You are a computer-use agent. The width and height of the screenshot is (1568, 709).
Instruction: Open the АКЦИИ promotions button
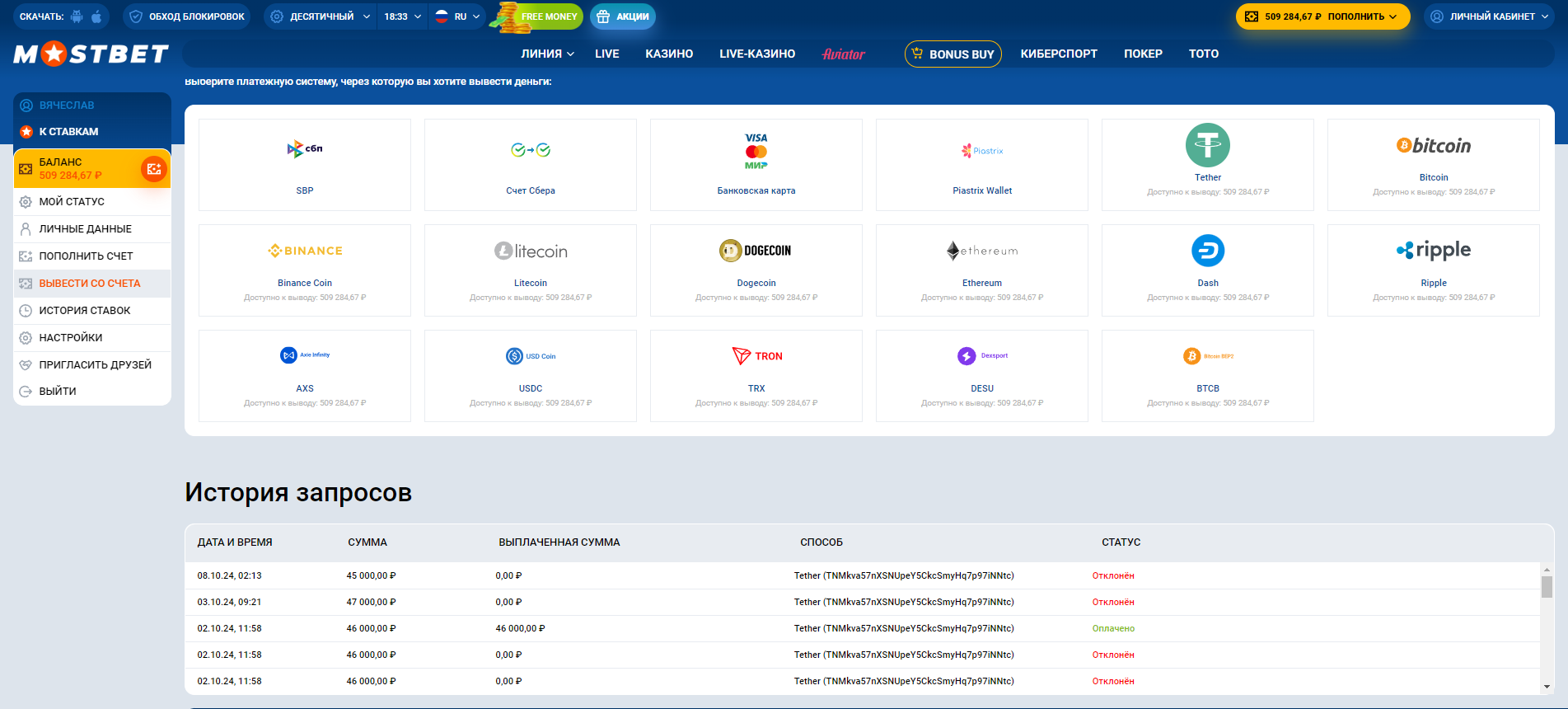click(623, 16)
